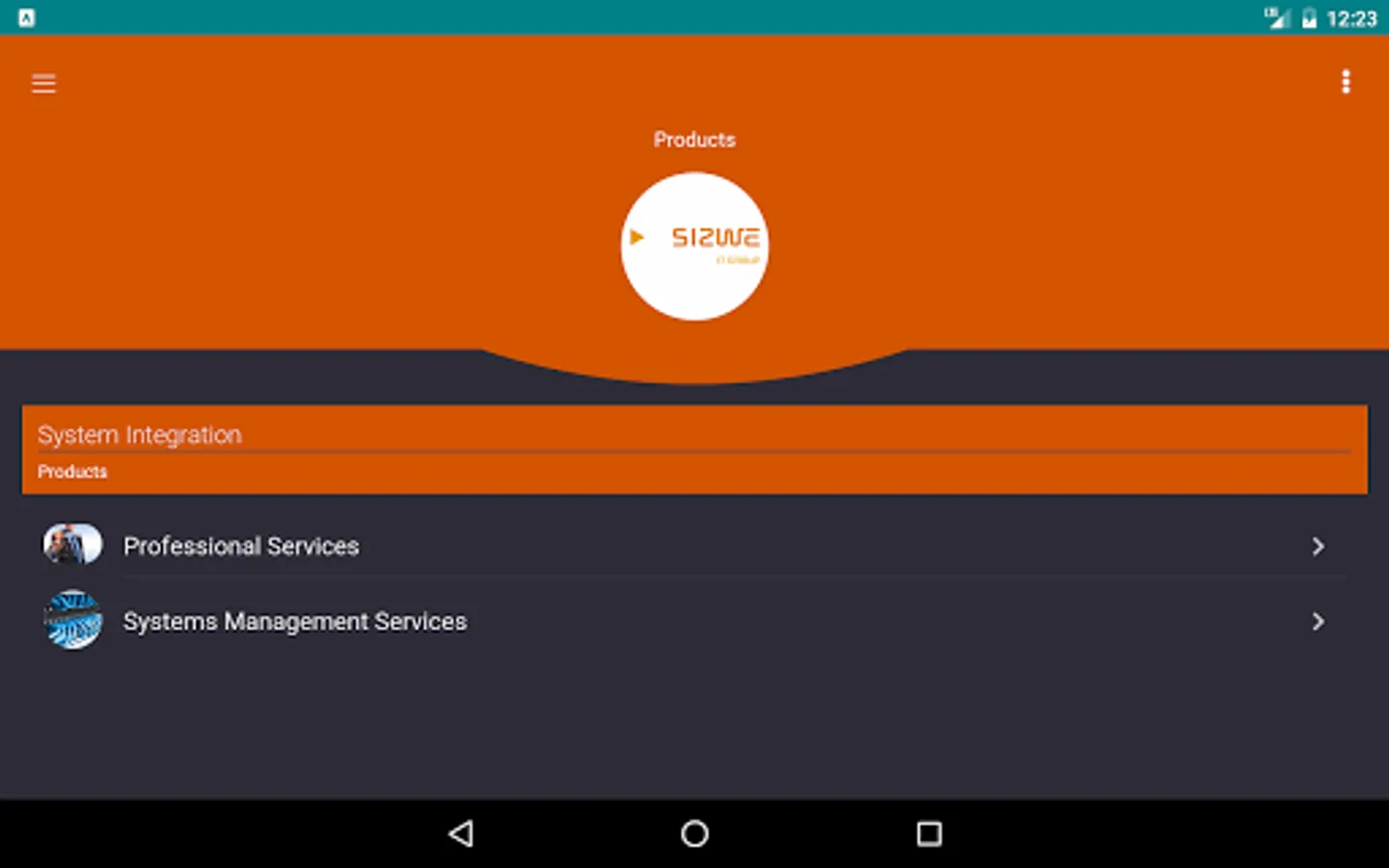Tap the signal strength status icon
Viewport: 1389px width, 868px height.
click(x=1277, y=18)
